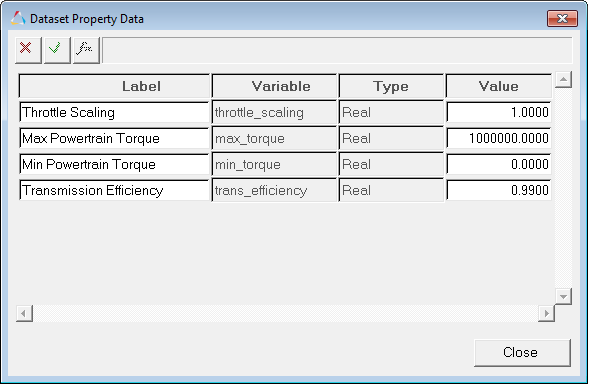Click the expression entry field in toolbar
Viewport: 592px width, 384px height.
coord(337,50)
